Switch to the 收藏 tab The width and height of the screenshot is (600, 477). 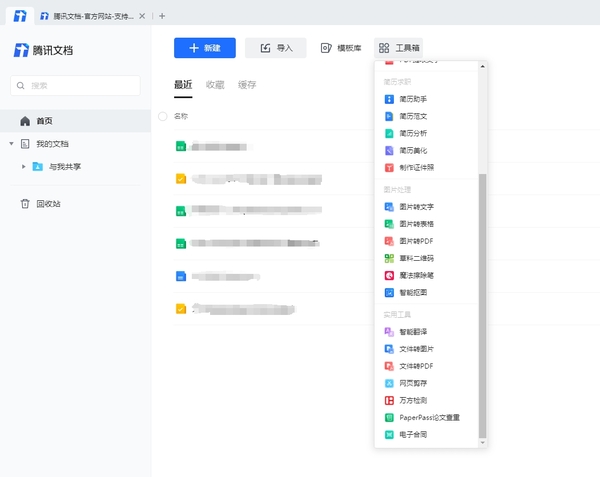click(215, 85)
